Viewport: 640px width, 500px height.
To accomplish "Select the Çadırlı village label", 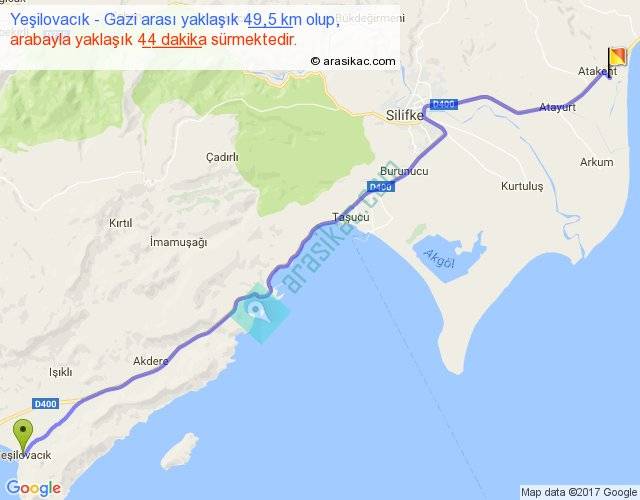I will click(x=222, y=157).
